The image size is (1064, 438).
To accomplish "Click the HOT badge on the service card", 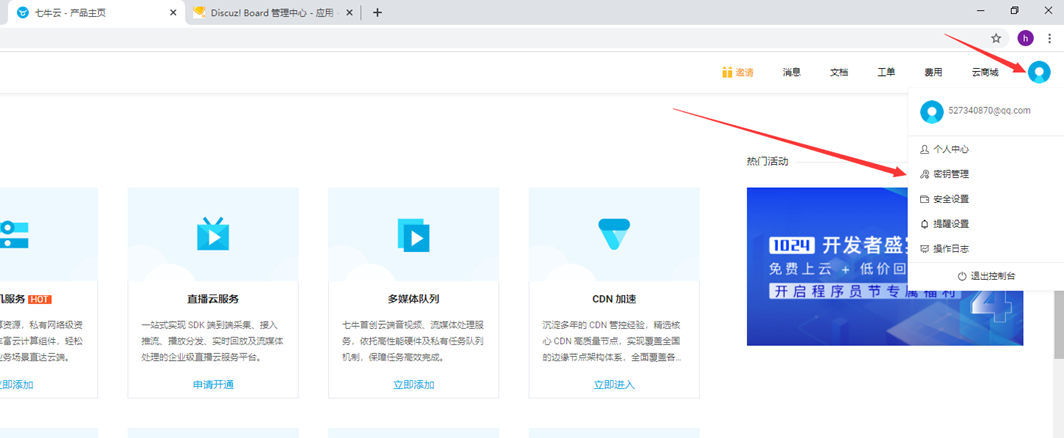I will coord(40,299).
